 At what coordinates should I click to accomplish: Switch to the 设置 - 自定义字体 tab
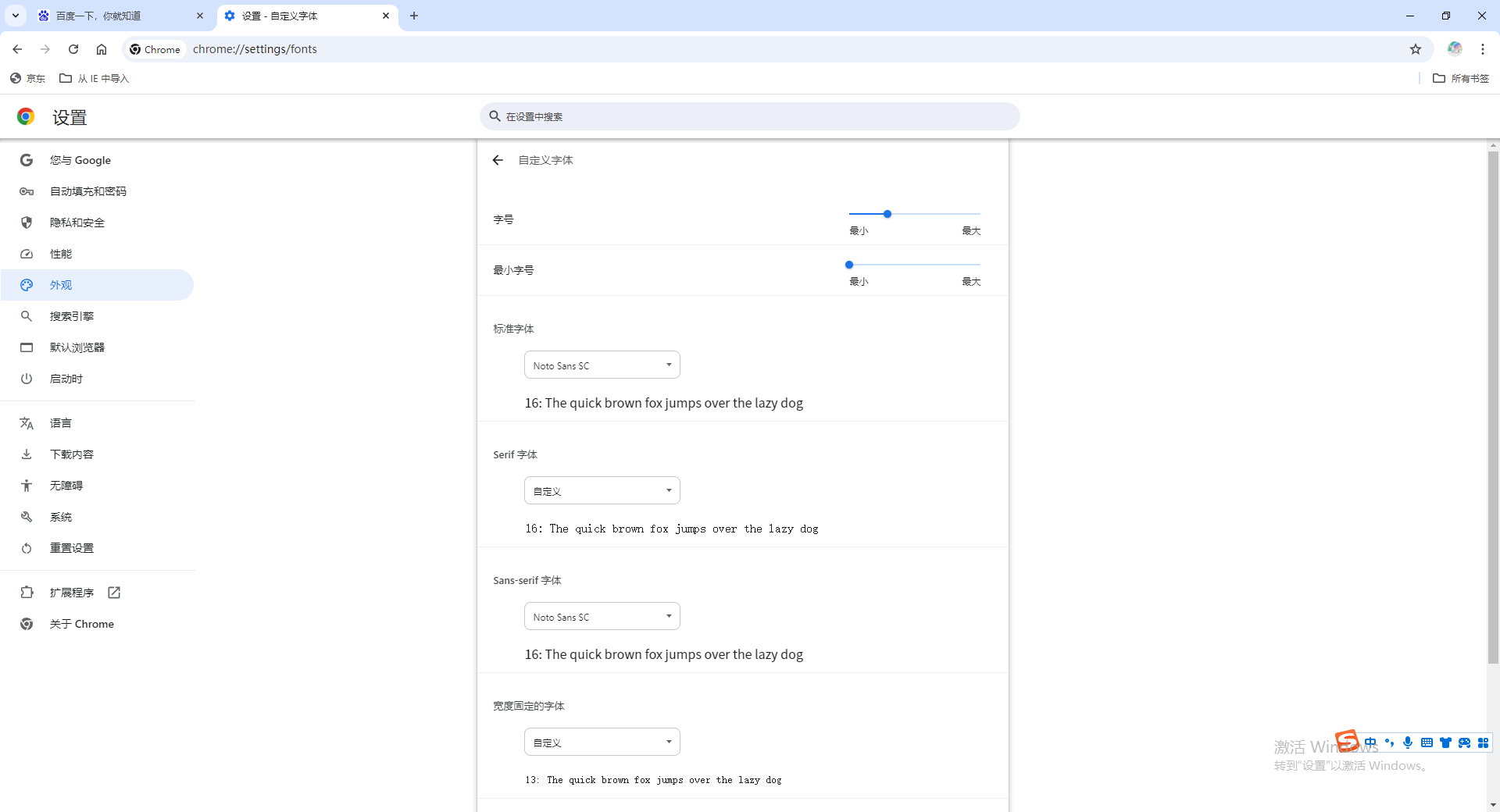coord(307,16)
